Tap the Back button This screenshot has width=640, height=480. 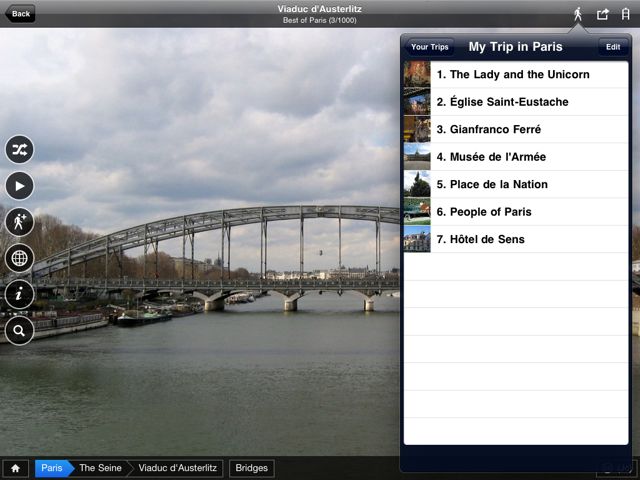(x=20, y=13)
